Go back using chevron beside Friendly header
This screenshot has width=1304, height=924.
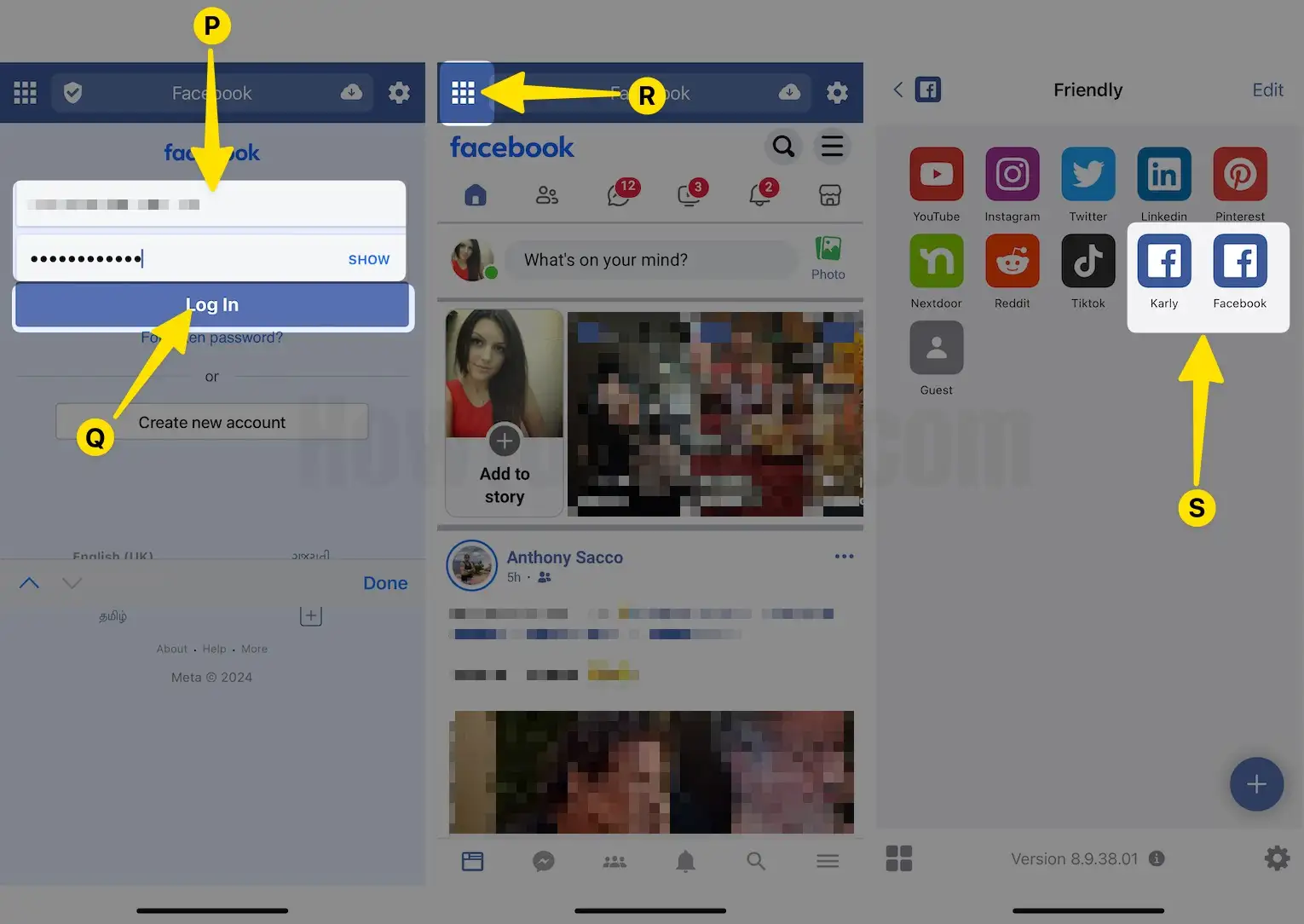(897, 90)
